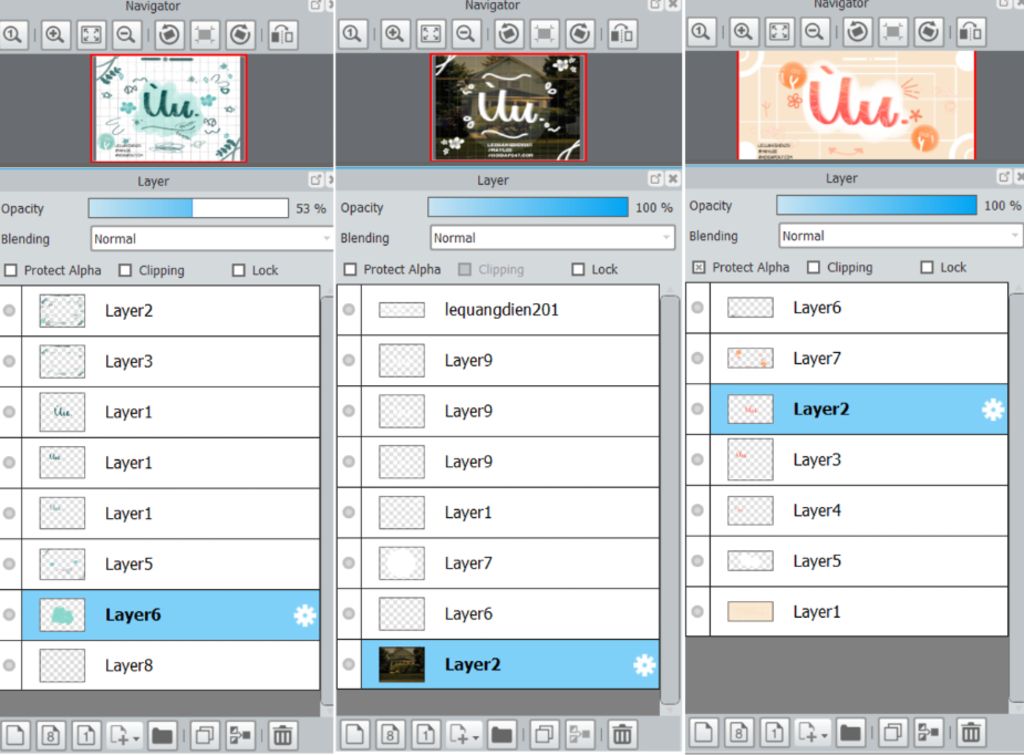Image resolution: width=1024 pixels, height=755 pixels.
Task: Enable Protect Alpha in the house photo panel
Action: (350, 269)
